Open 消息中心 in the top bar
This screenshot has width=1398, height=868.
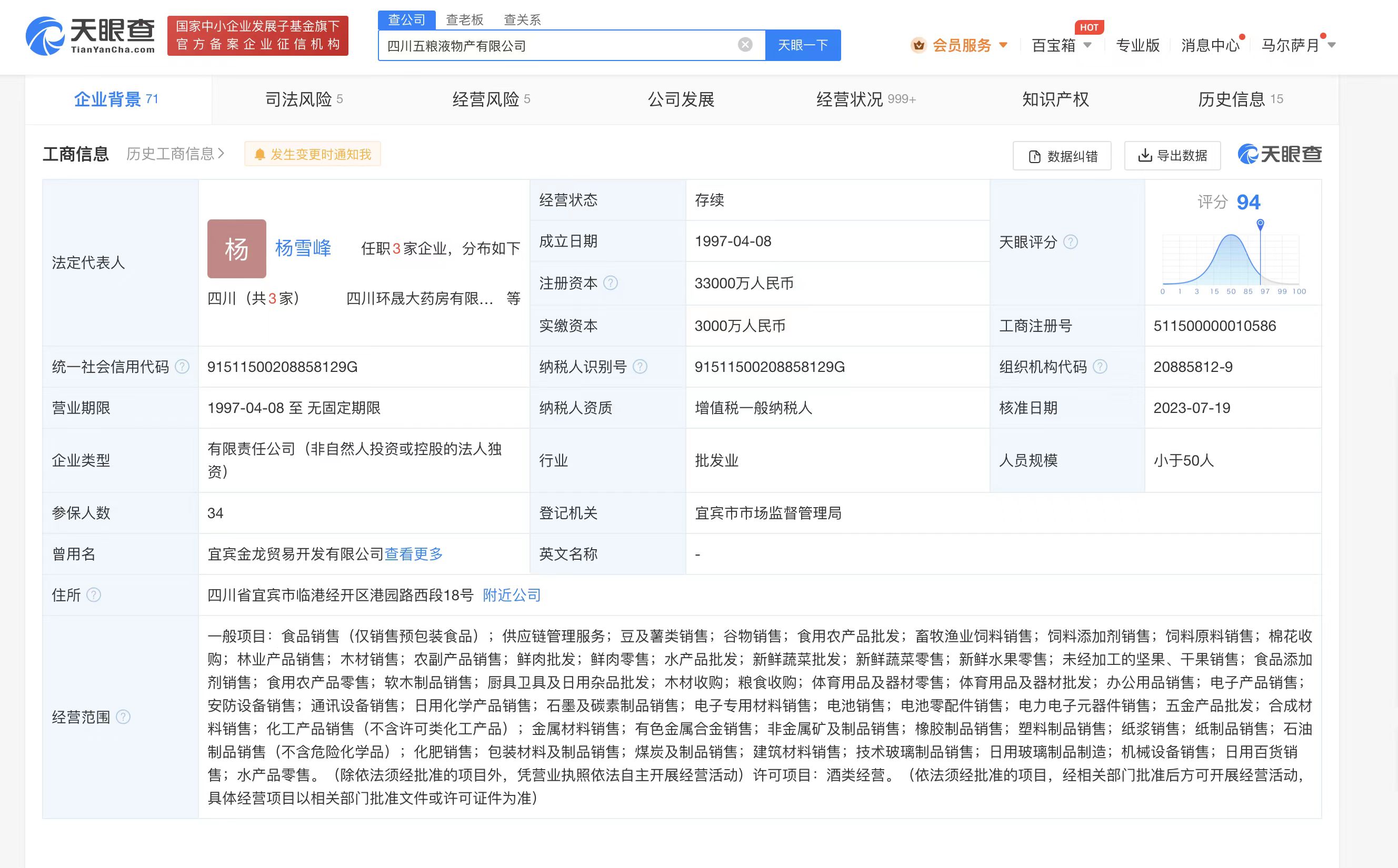(x=1211, y=45)
